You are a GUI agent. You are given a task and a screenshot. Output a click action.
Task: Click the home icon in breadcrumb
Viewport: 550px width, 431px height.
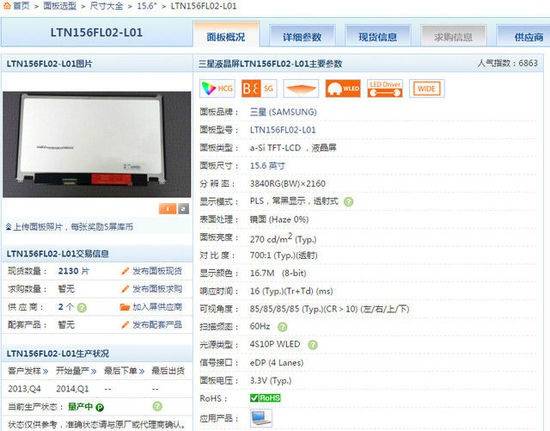(6, 6)
